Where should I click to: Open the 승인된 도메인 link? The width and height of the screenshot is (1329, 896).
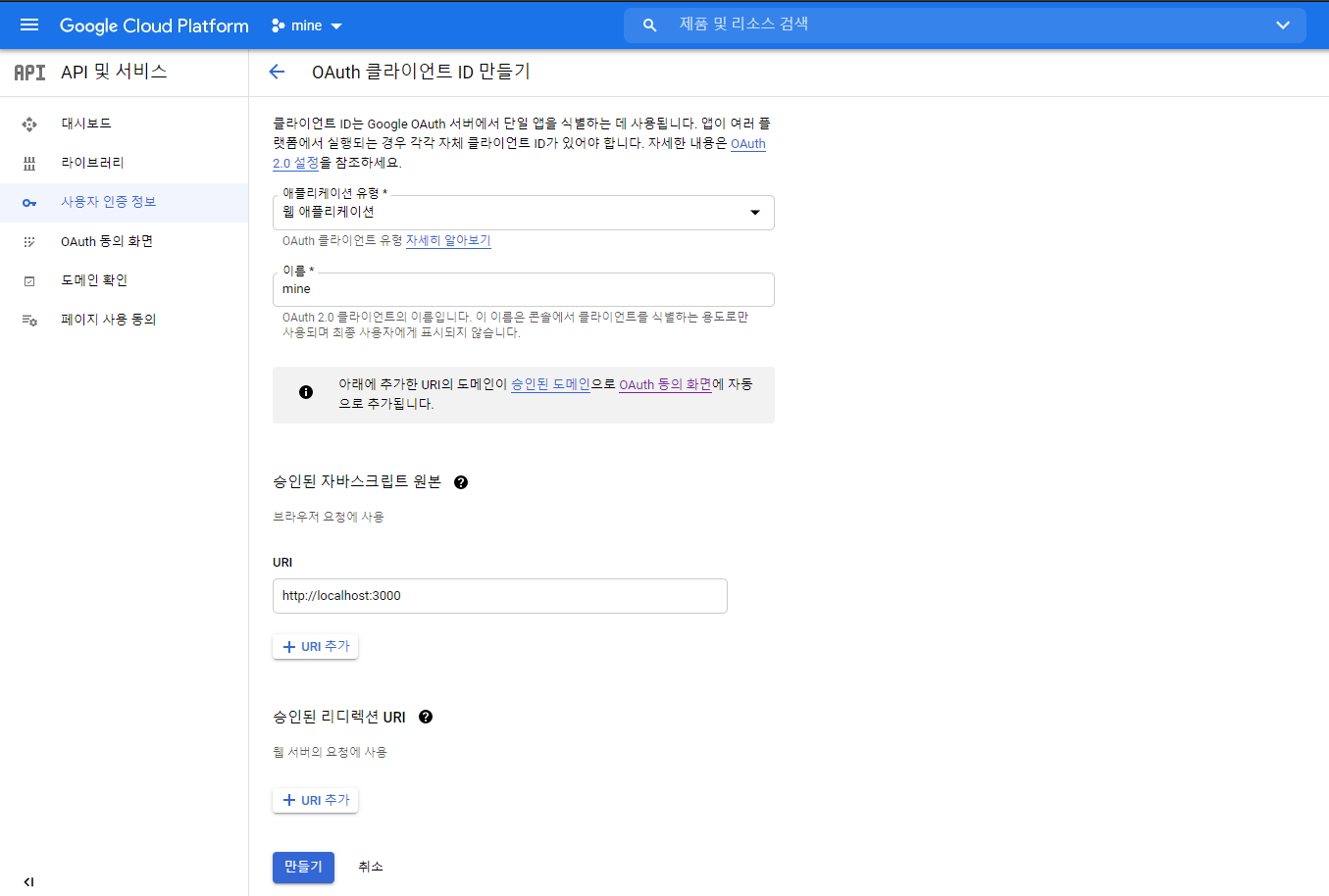tap(550, 384)
